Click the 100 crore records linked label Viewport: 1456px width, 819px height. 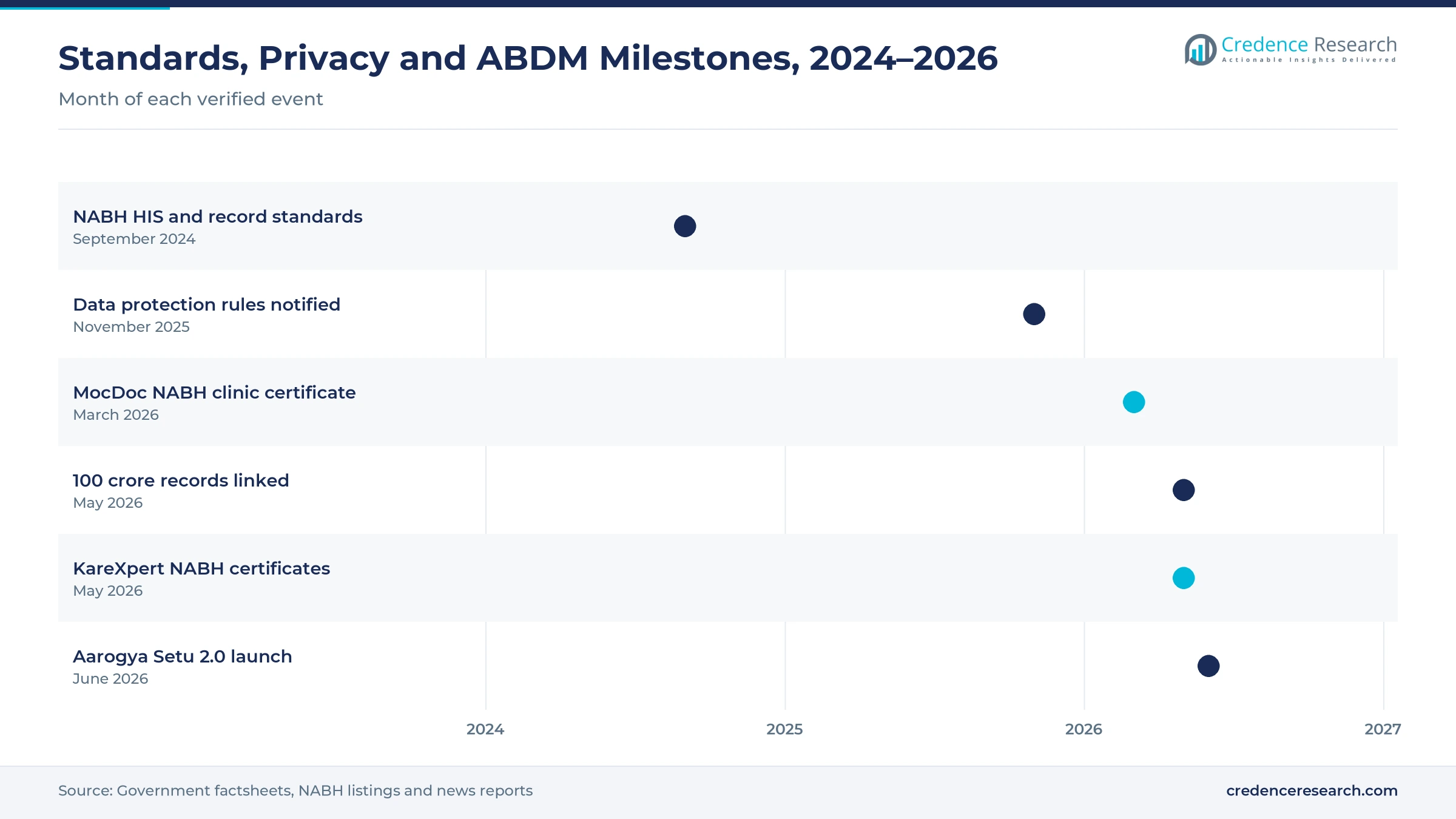click(181, 480)
